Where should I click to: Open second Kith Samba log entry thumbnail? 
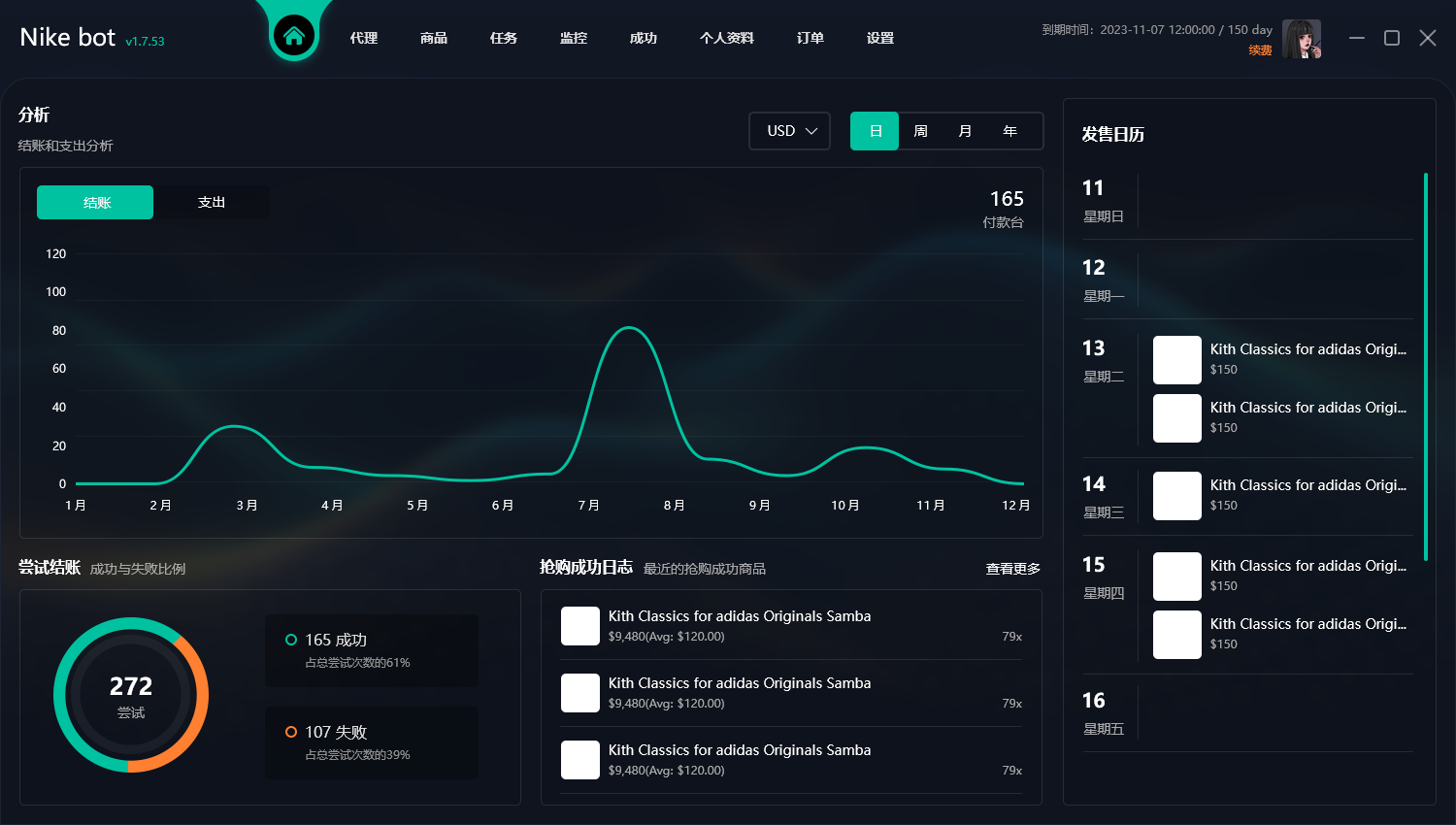pos(580,693)
